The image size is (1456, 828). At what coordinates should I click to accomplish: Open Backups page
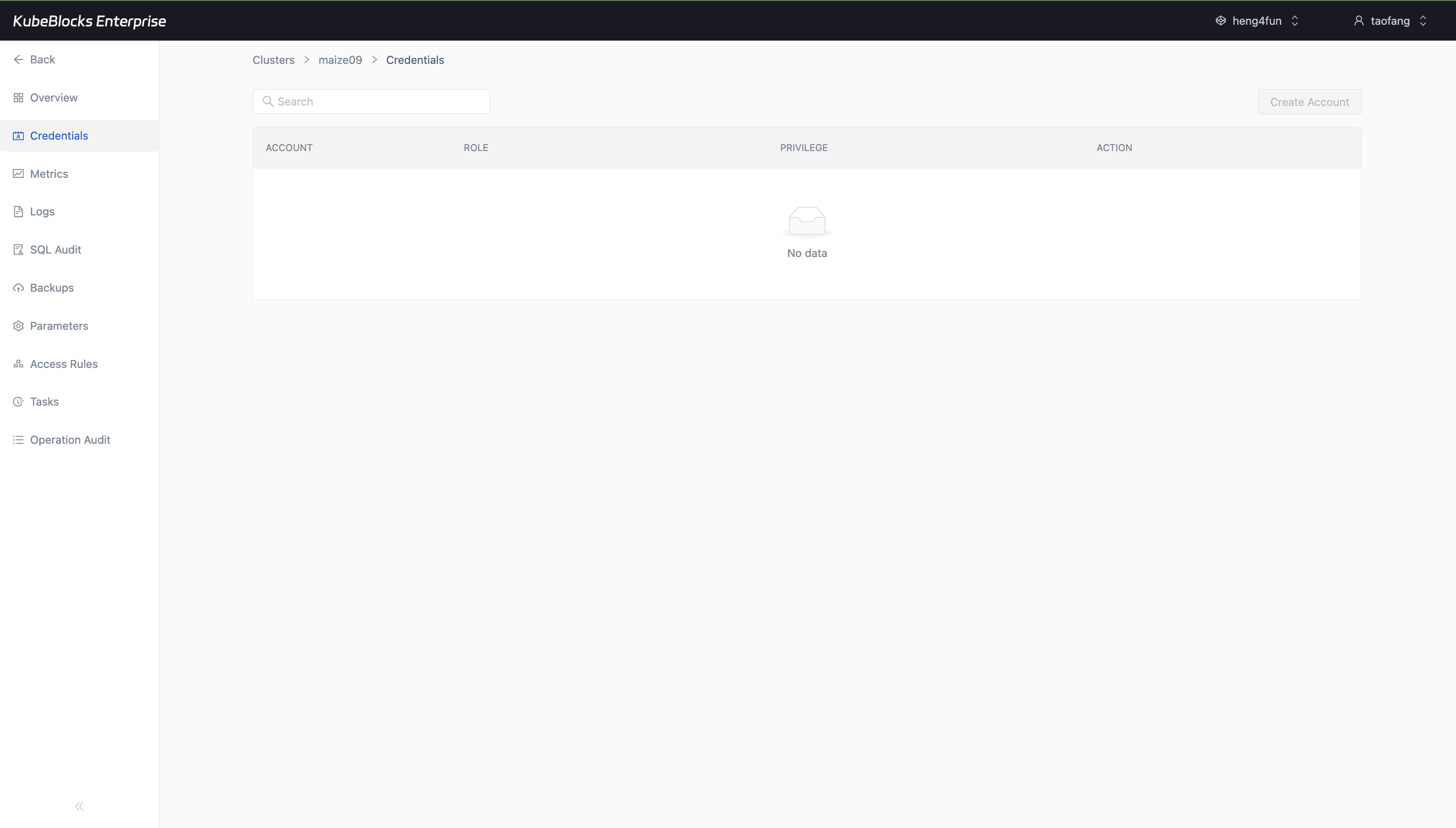pos(80,288)
